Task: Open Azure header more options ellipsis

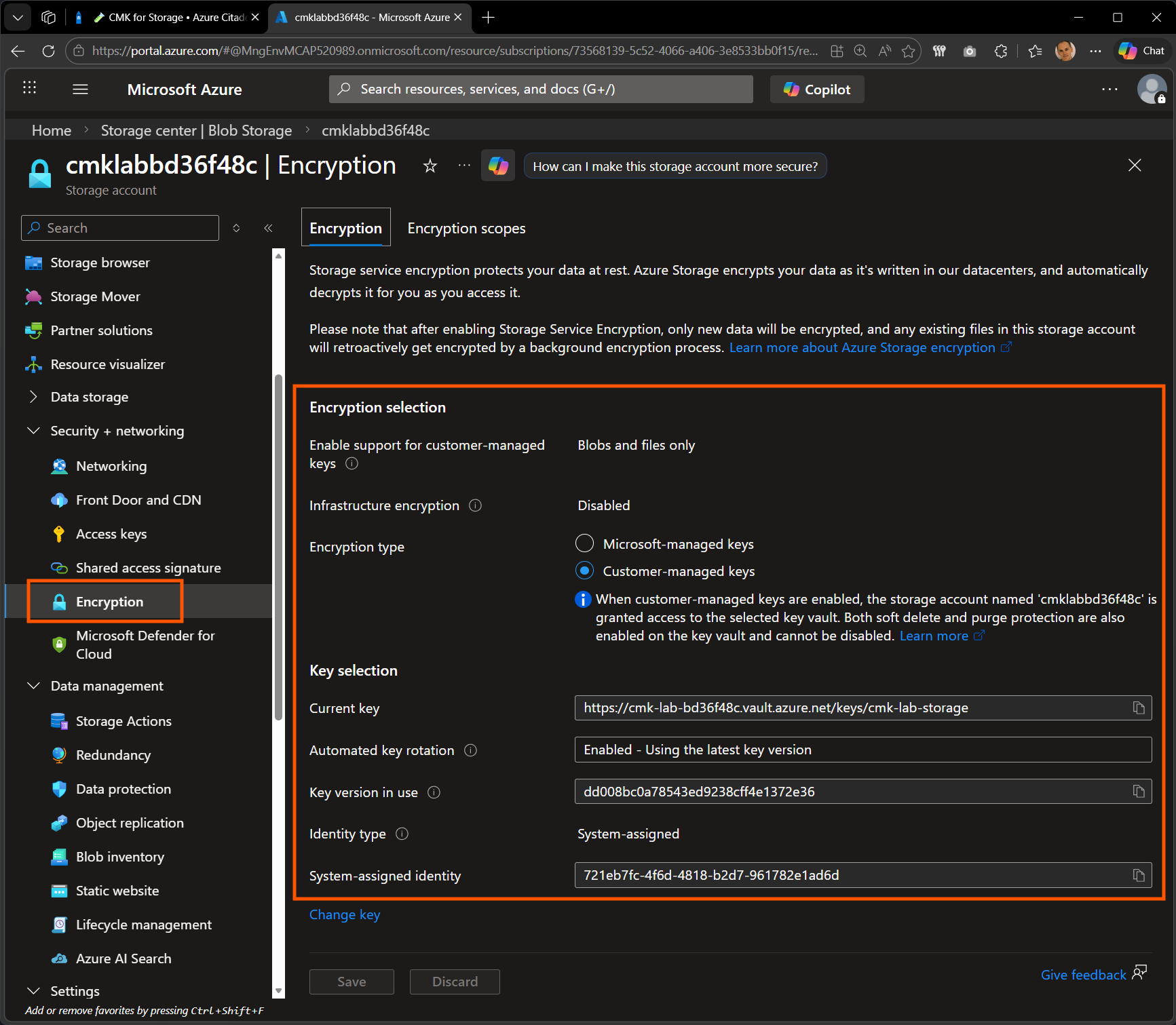Action: coord(1109,90)
